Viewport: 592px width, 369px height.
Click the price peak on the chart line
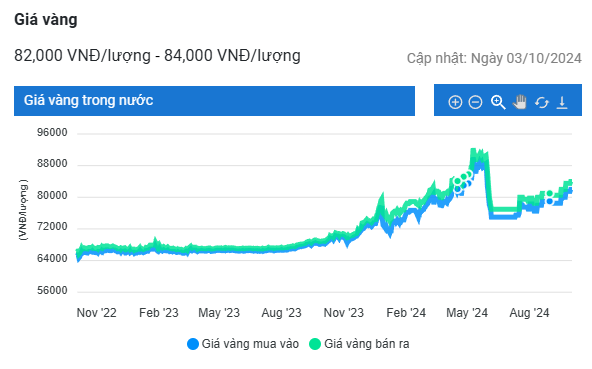pyautogui.click(x=473, y=151)
